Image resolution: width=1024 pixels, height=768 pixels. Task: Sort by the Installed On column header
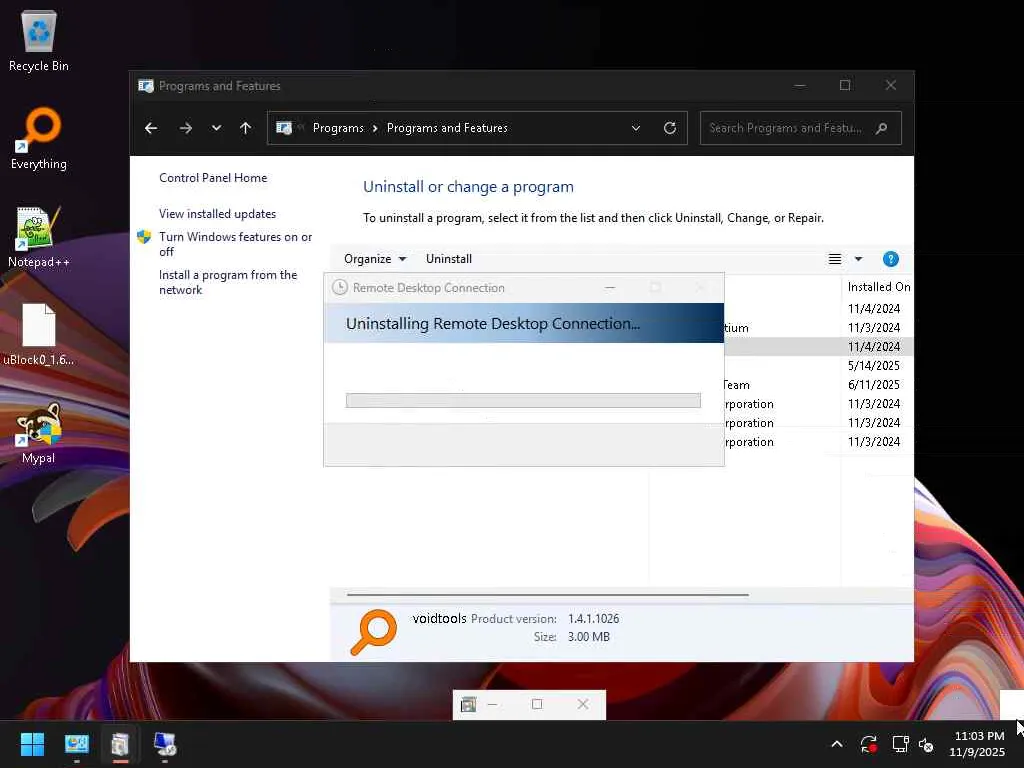pyautogui.click(x=878, y=287)
